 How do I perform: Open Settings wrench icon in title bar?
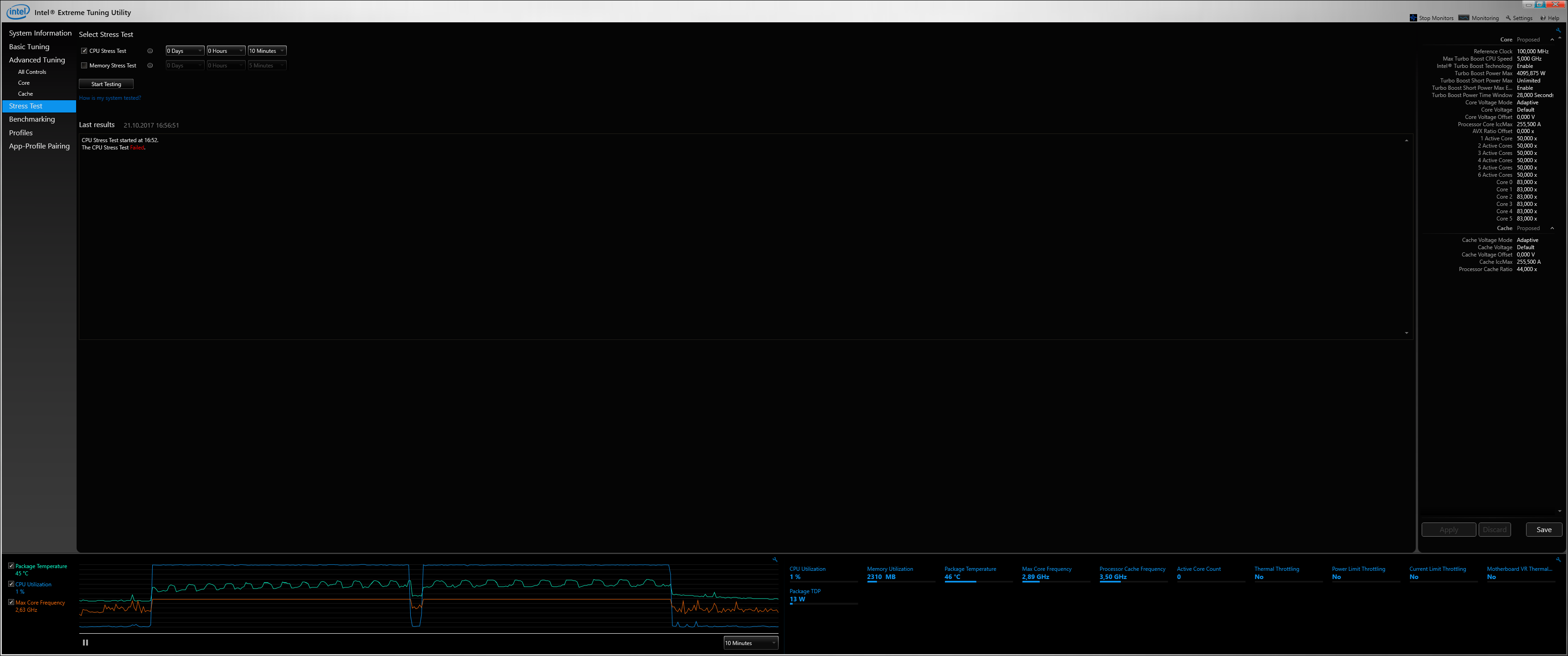tap(1508, 18)
